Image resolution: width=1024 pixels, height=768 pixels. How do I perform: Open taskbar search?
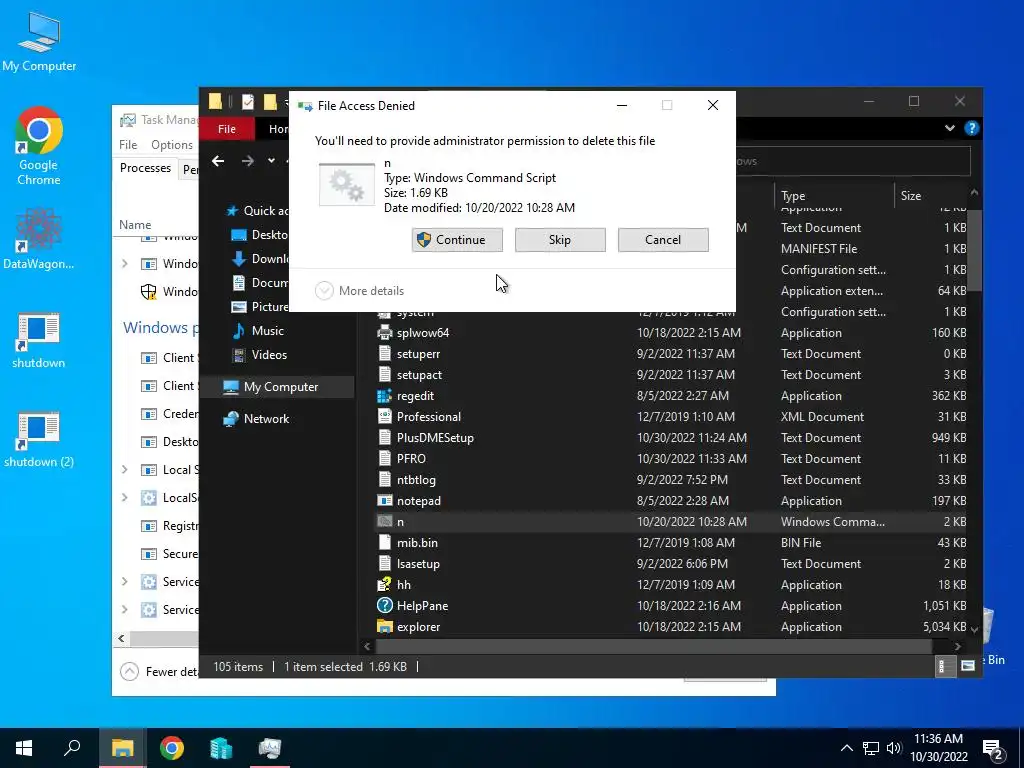72,748
